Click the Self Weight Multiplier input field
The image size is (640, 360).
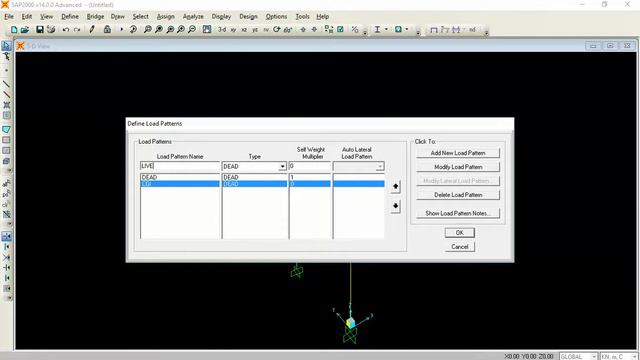tap(309, 166)
